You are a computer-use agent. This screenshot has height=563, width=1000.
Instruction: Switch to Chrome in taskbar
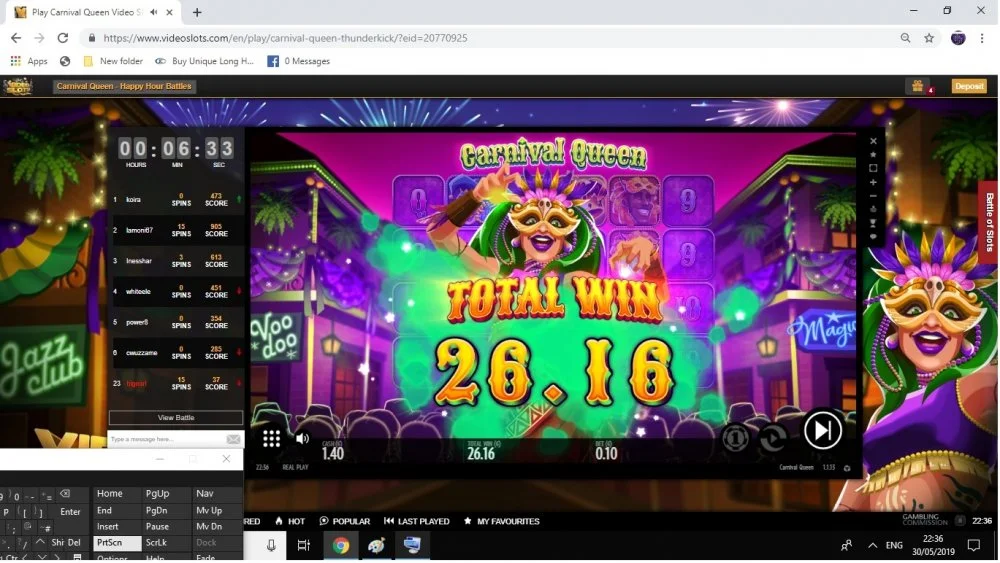pyautogui.click(x=341, y=545)
